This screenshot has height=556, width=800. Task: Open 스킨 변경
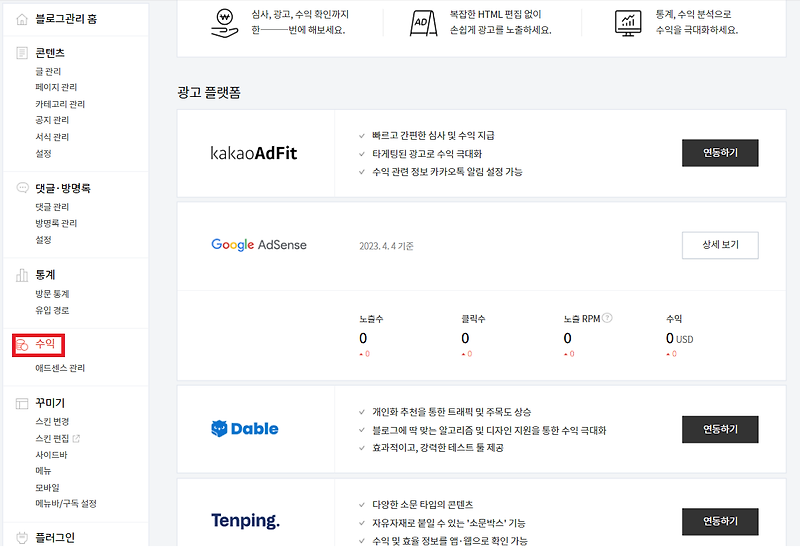[x=52, y=422]
